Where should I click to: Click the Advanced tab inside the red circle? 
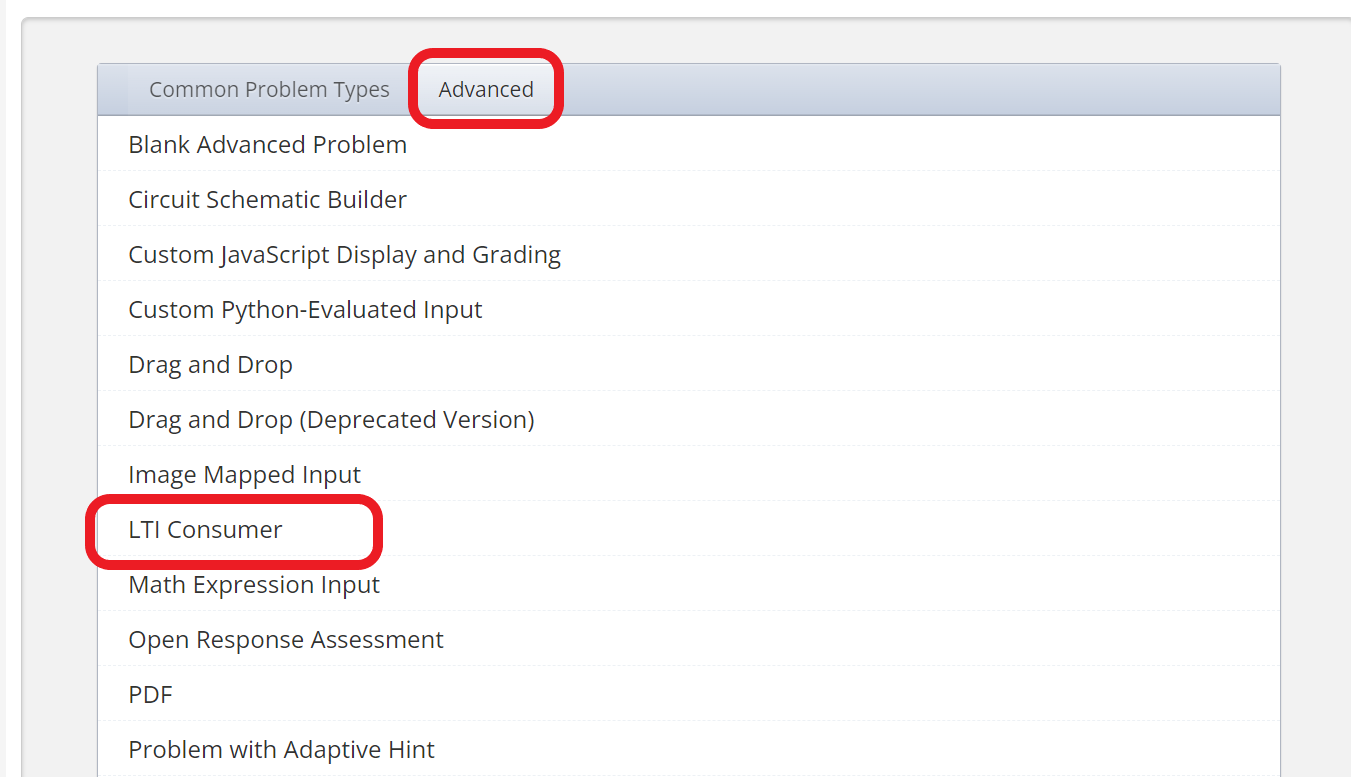click(x=486, y=89)
